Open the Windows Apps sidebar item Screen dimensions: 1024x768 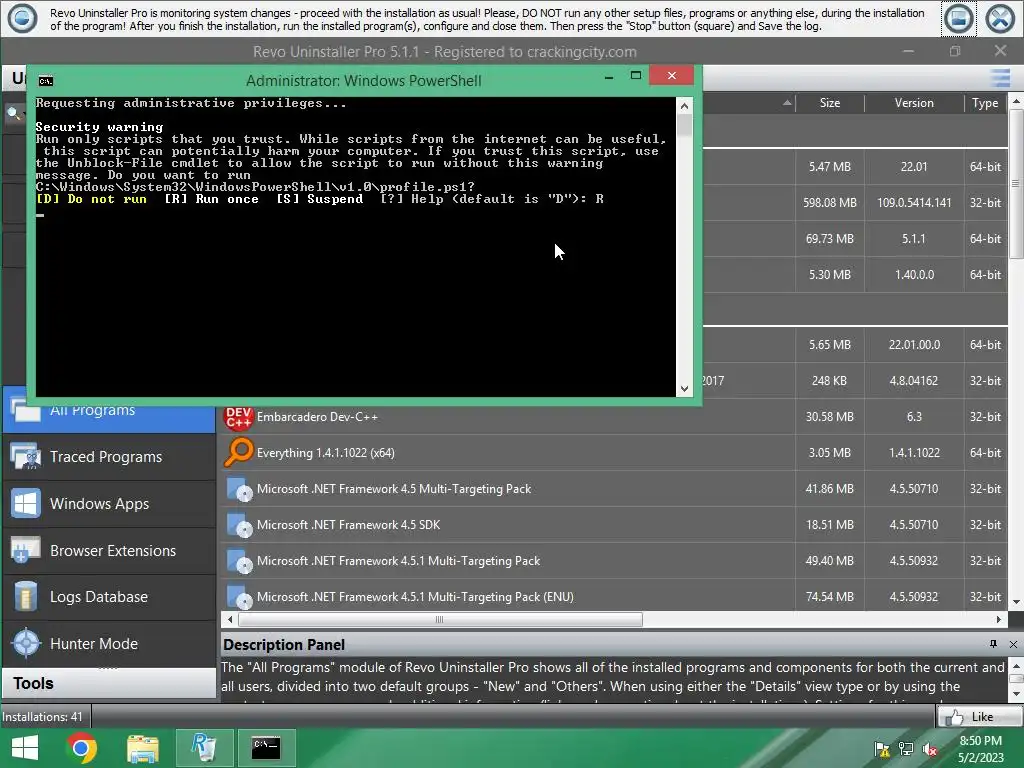pos(108,504)
